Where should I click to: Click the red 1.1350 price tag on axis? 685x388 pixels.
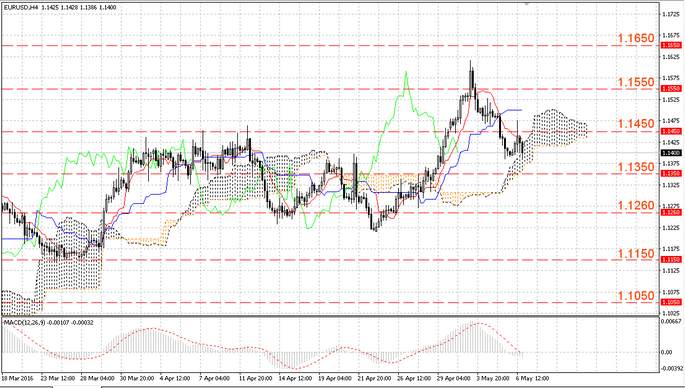[671, 173]
